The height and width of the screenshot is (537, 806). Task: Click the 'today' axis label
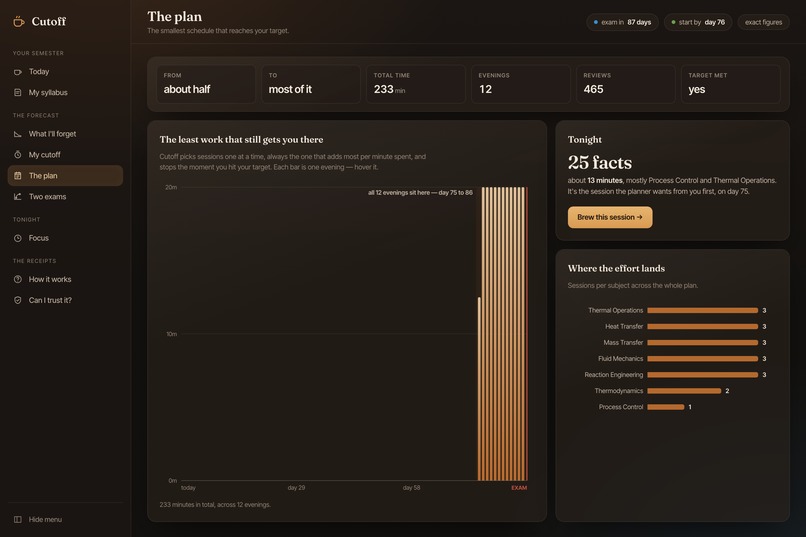[188, 488]
